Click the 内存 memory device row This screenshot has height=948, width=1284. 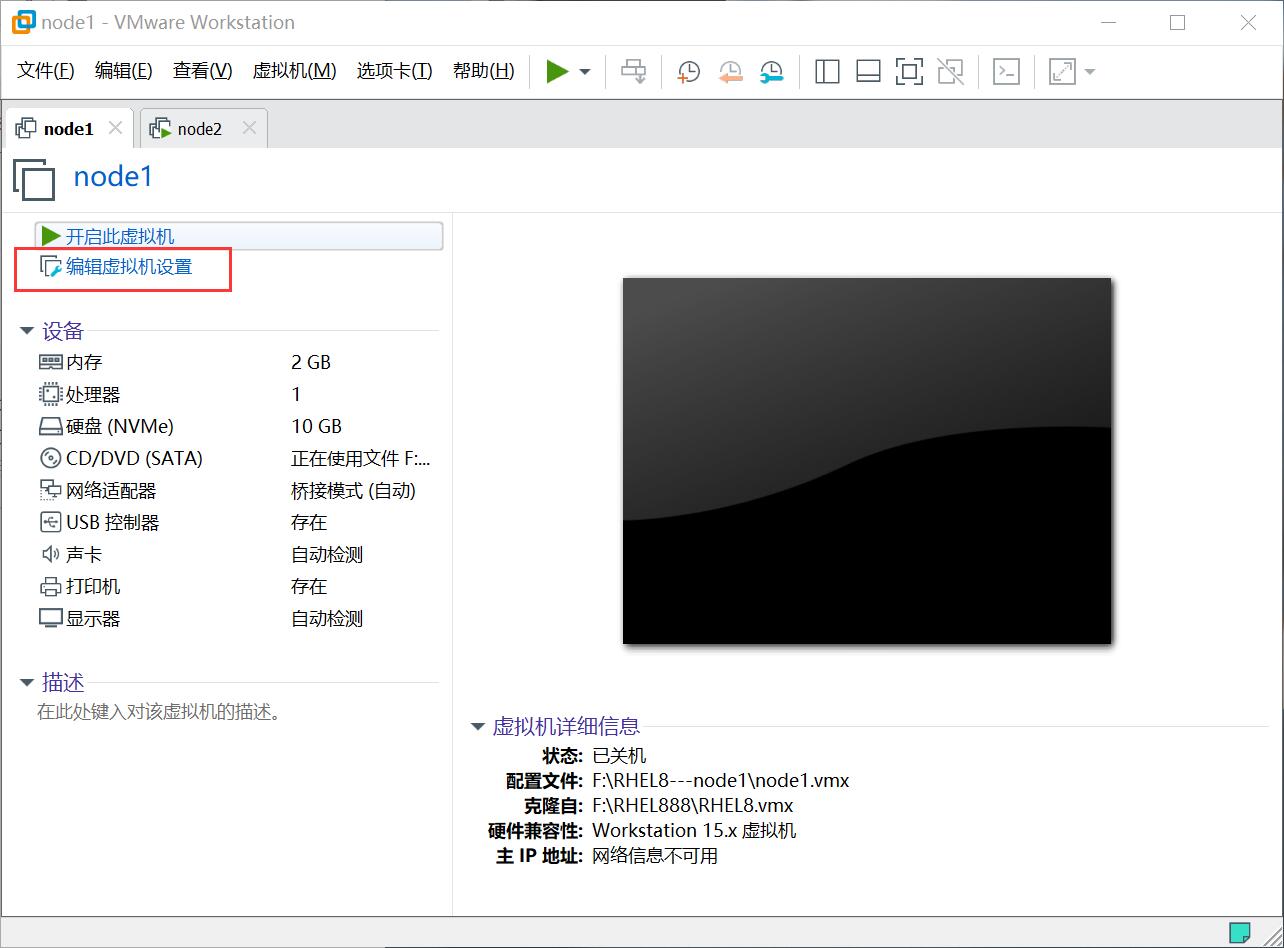pyautogui.click(x=236, y=362)
